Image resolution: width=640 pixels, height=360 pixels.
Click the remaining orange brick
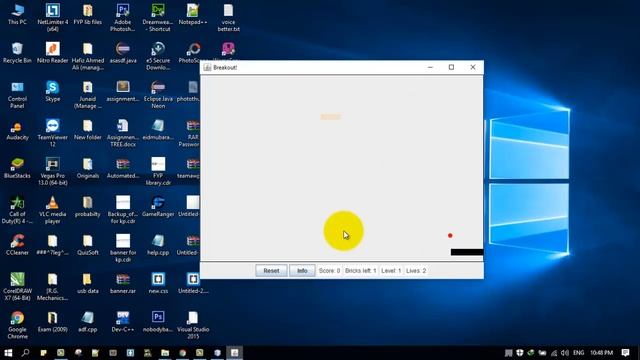click(x=330, y=117)
